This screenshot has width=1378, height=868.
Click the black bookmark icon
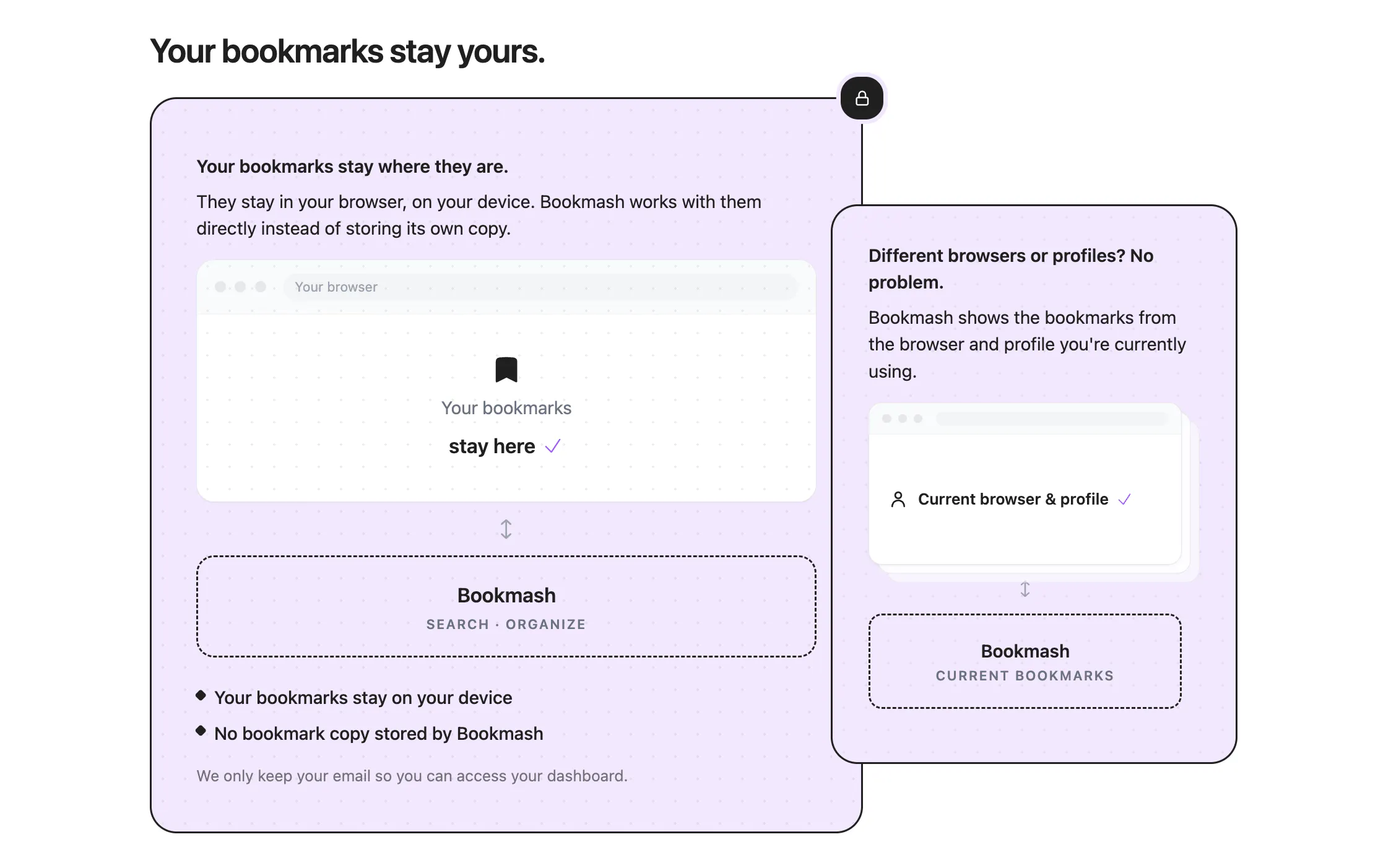pyautogui.click(x=506, y=370)
